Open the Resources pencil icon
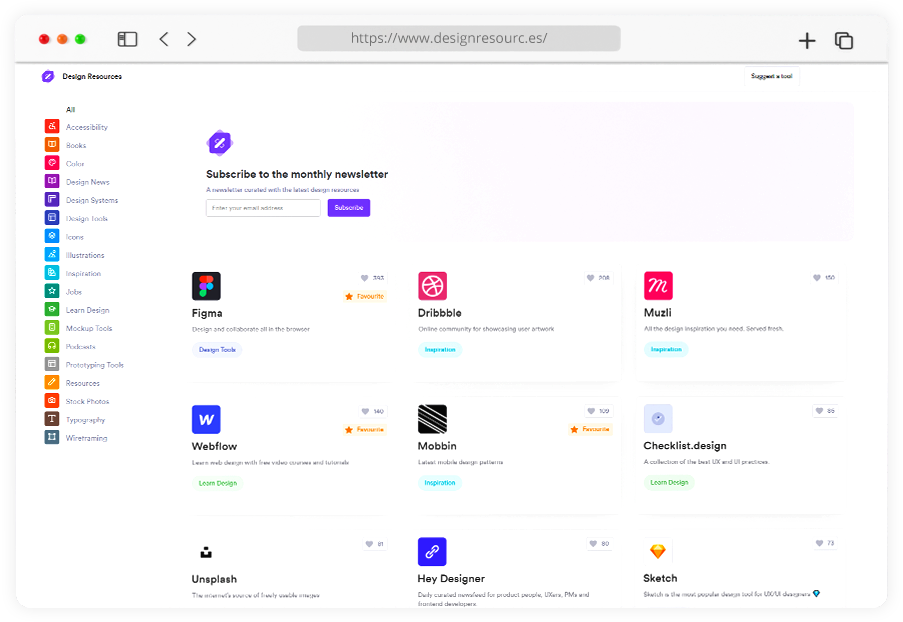 tap(52, 382)
